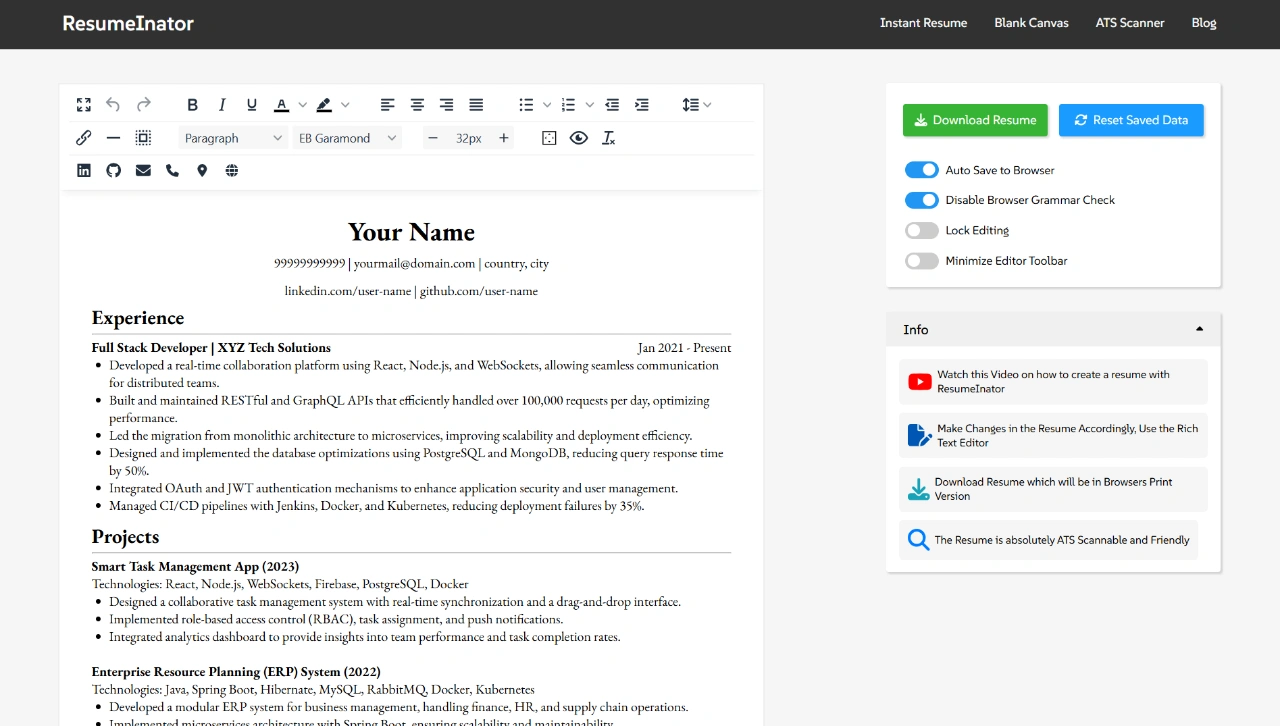
Task: Align text to the left
Action: (388, 105)
